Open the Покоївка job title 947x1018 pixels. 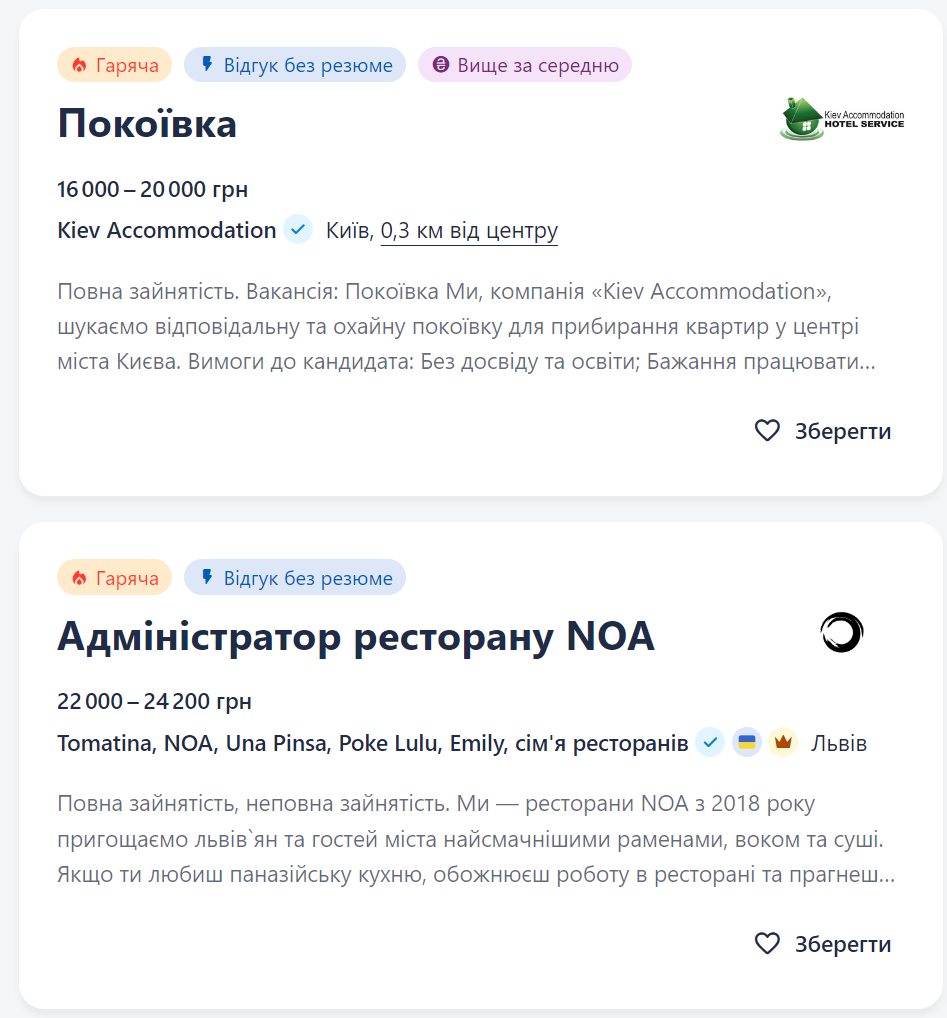pyautogui.click(x=146, y=124)
